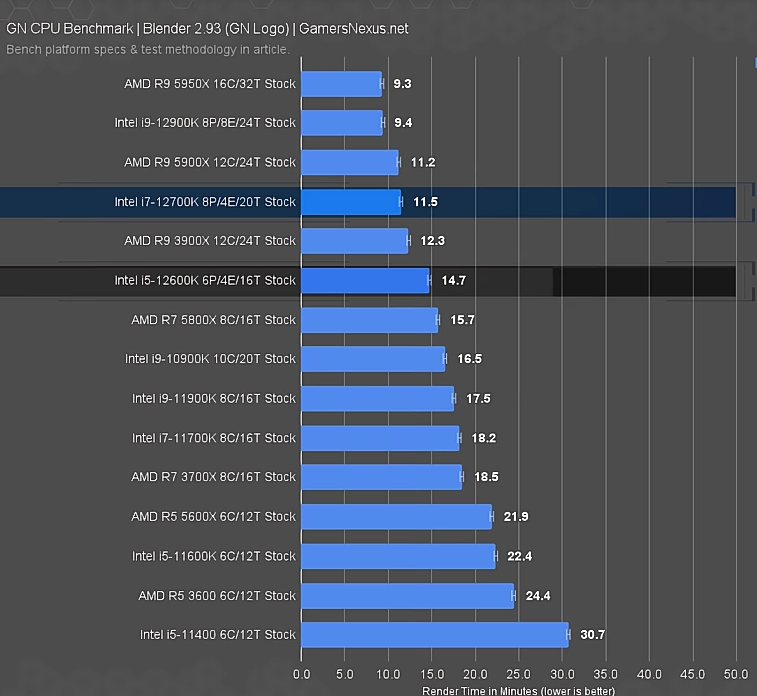The image size is (757, 696).
Task: Click the 15.7 value next to the 5800X bar
Action: pos(462,320)
